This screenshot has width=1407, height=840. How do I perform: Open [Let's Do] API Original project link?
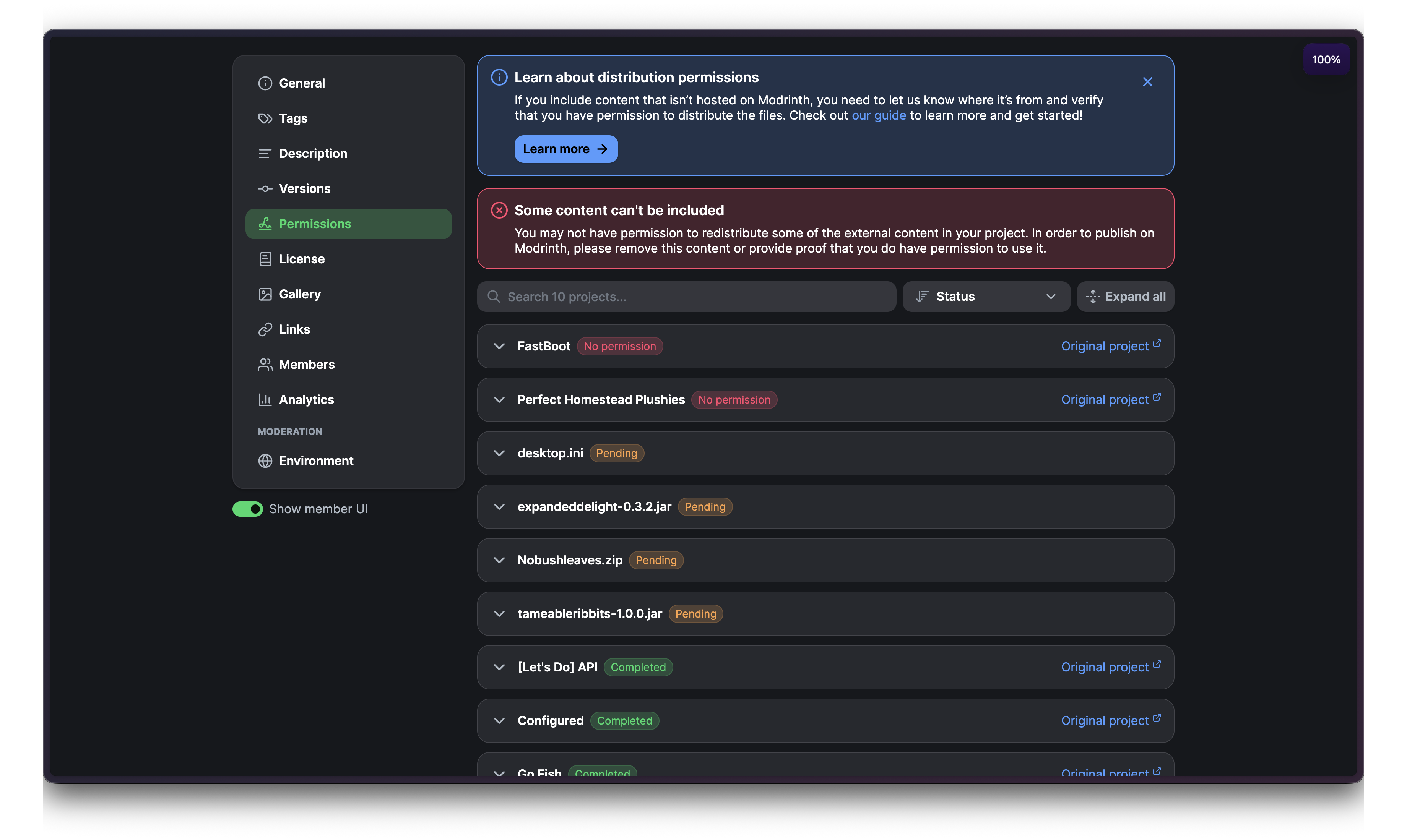tap(1110, 667)
